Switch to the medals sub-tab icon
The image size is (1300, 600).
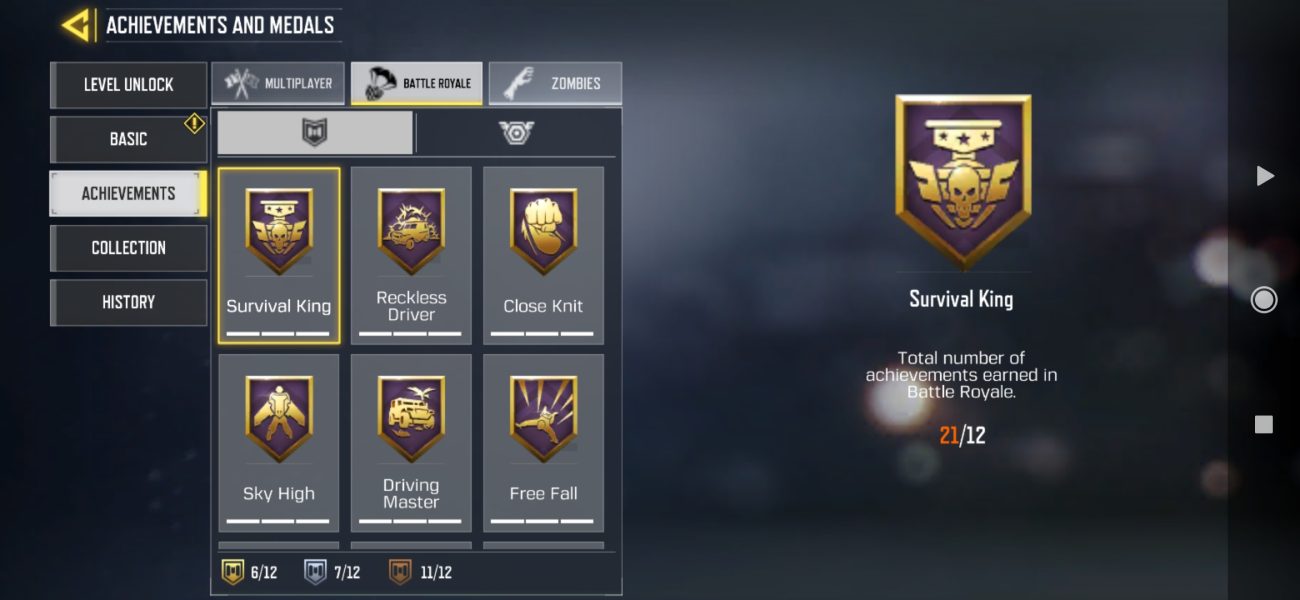point(517,133)
